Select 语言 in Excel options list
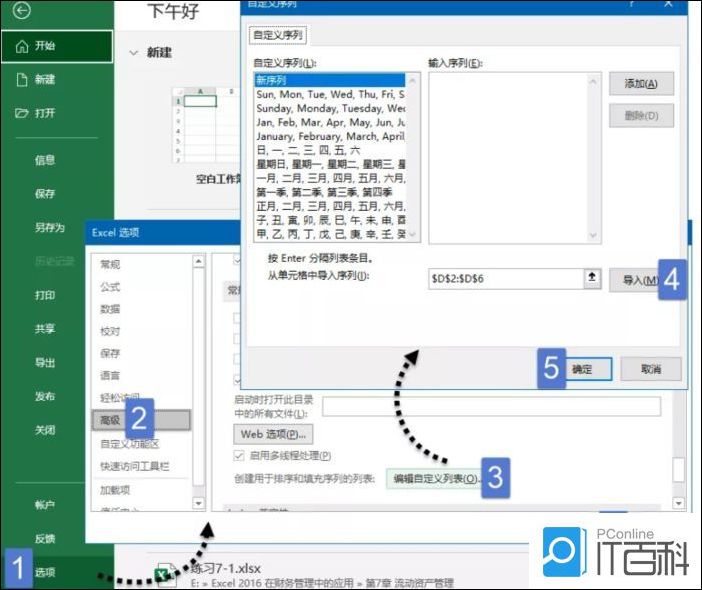702x590 pixels. pyautogui.click(x=110, y=376)
